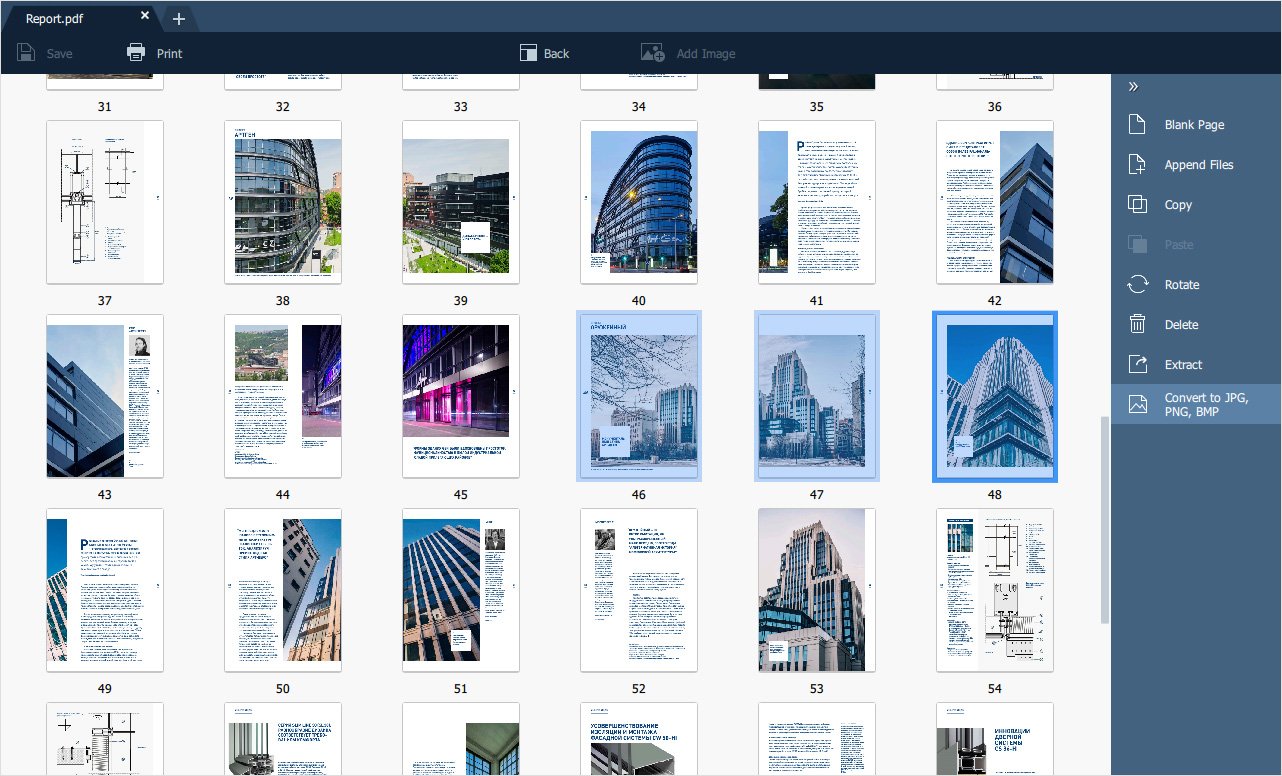Viewport: 1282px width, 776px height.
Task: Choose Append Files label in sidebar
Action: tap(1199, 165)
